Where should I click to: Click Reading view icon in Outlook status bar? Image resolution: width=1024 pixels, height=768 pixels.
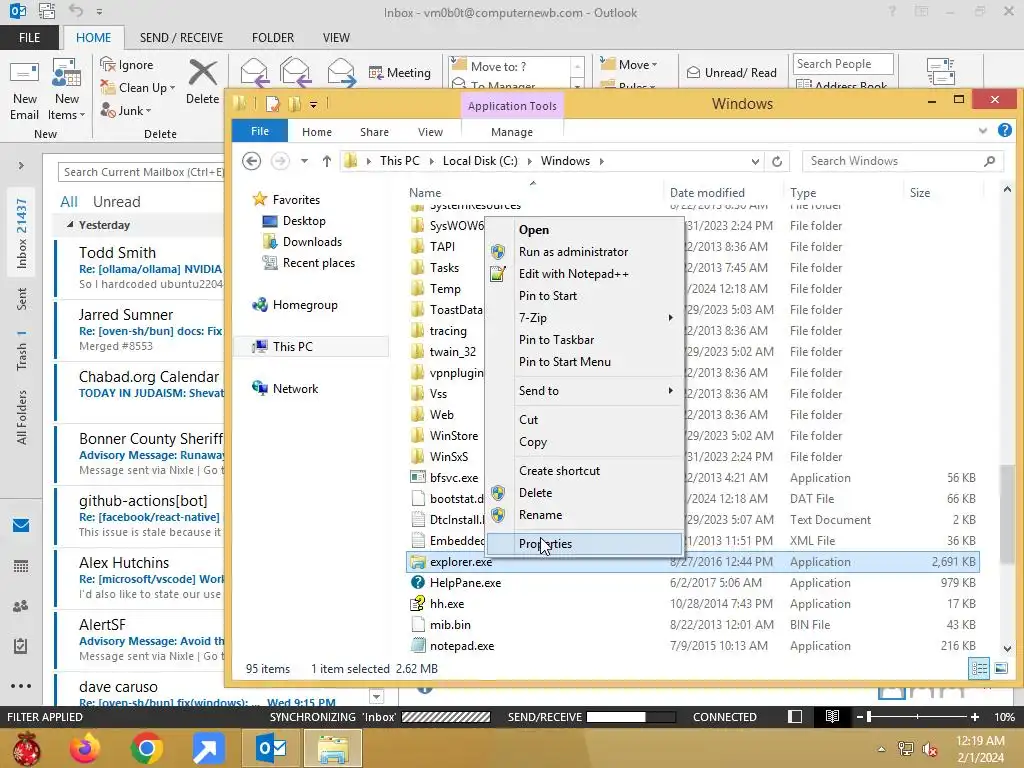coord(831,716)
